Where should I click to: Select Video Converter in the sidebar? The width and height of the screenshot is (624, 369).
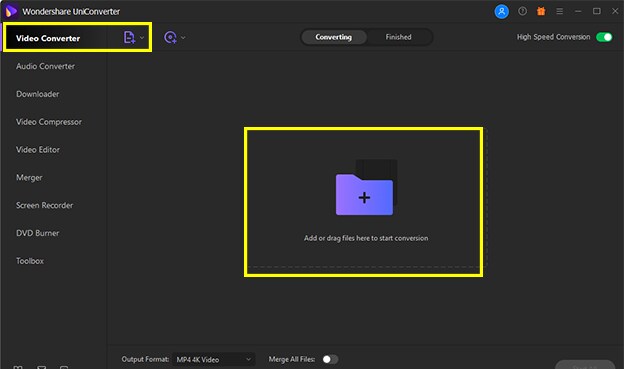(x=48, y=38)
